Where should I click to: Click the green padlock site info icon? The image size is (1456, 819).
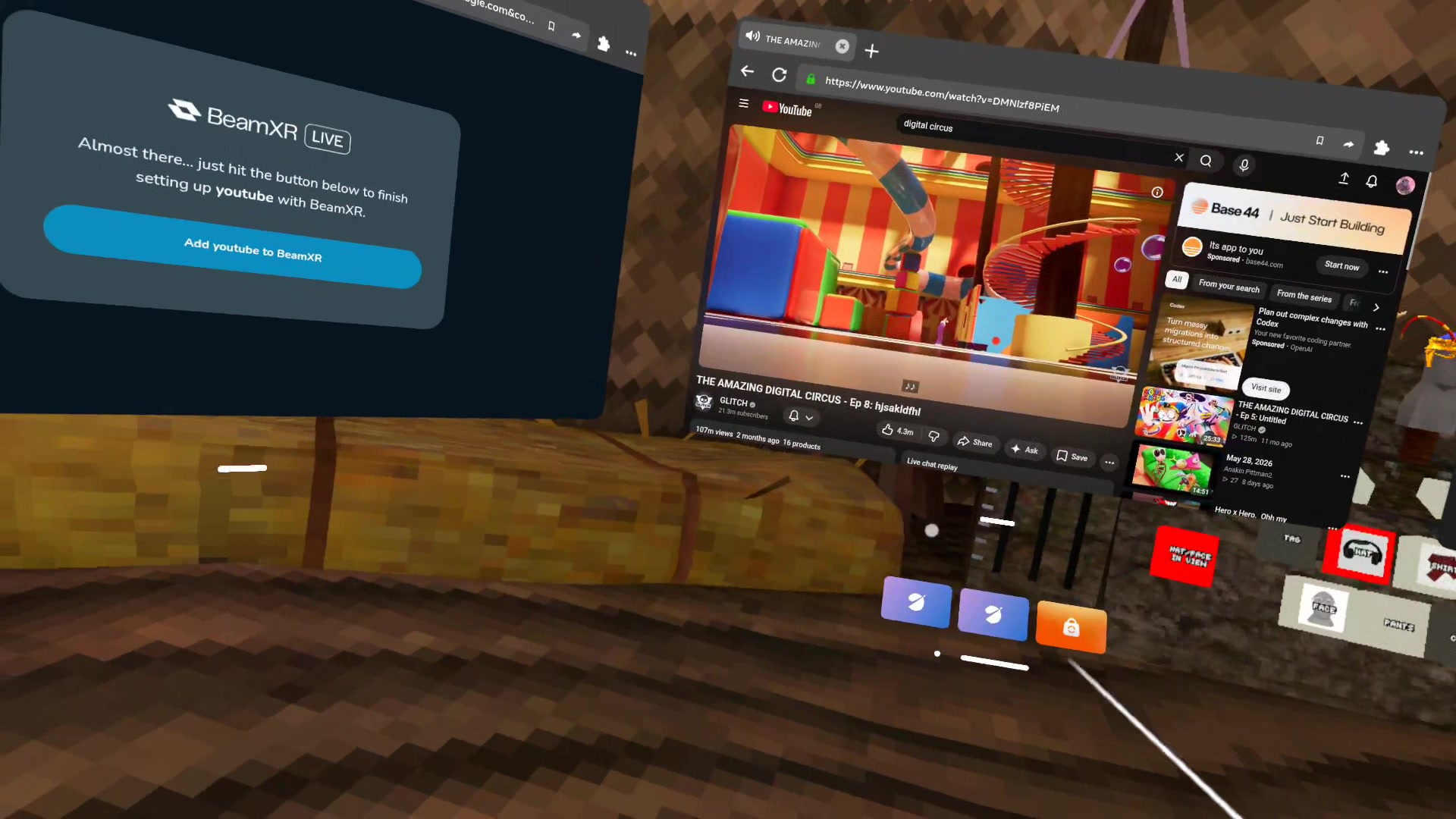(x=810, y=78)
